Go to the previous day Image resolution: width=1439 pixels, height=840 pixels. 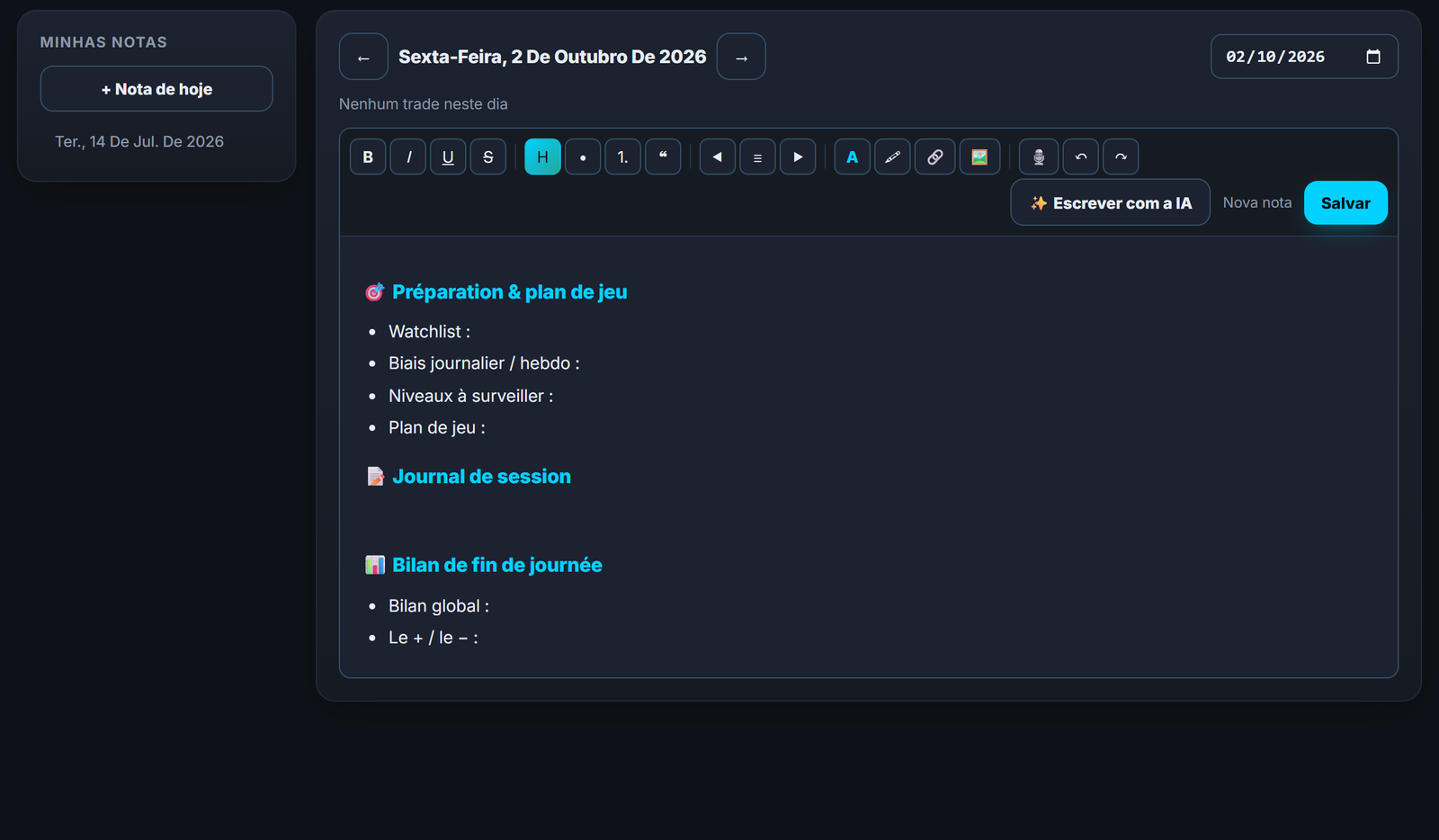363,57
